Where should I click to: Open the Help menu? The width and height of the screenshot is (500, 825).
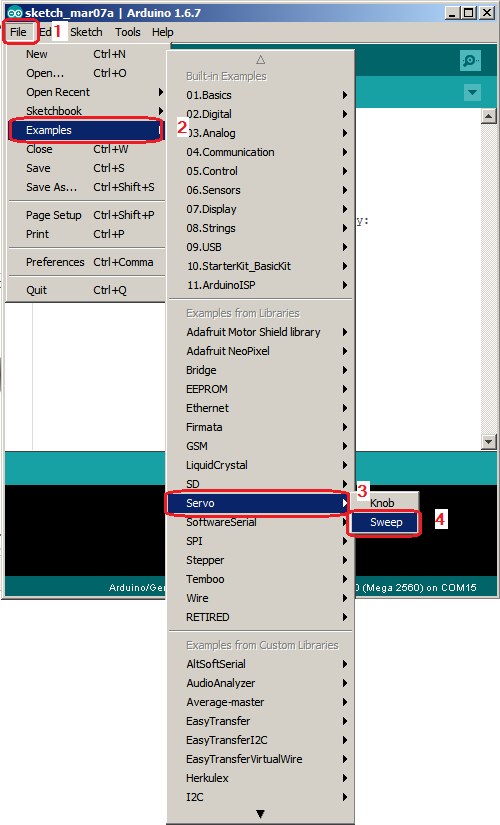[x=163, y=32]
